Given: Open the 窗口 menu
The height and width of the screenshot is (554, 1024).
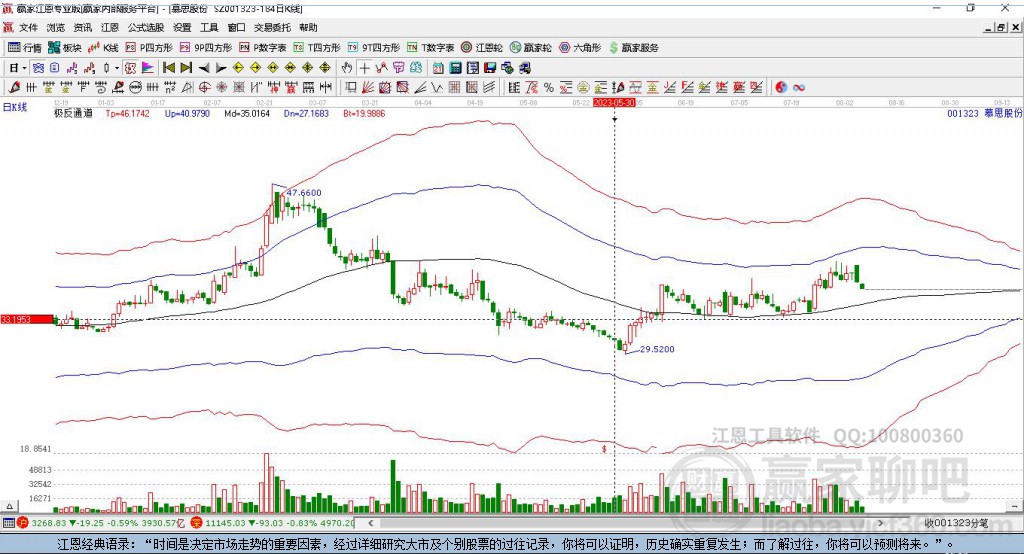Looking at the screenshot, I should (236, 27).
